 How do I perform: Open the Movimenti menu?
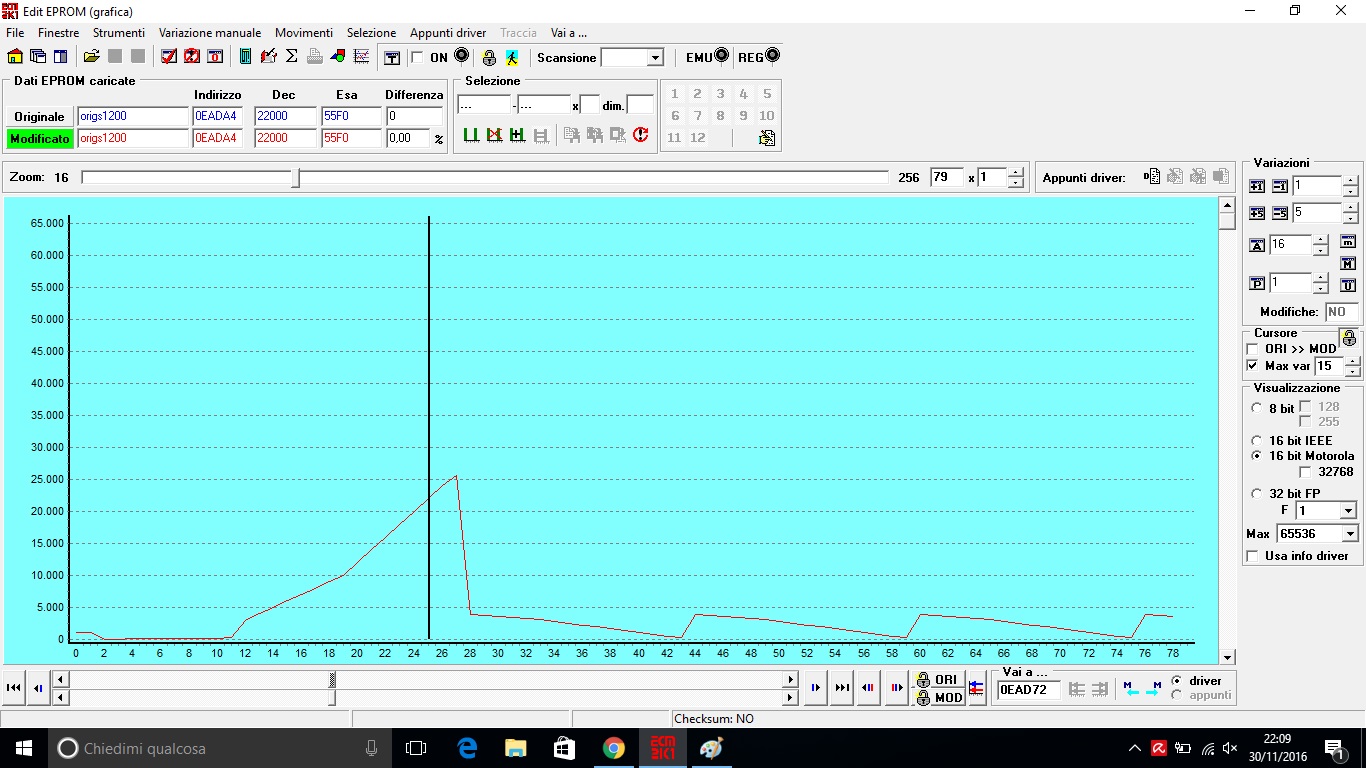pos(304,33)
